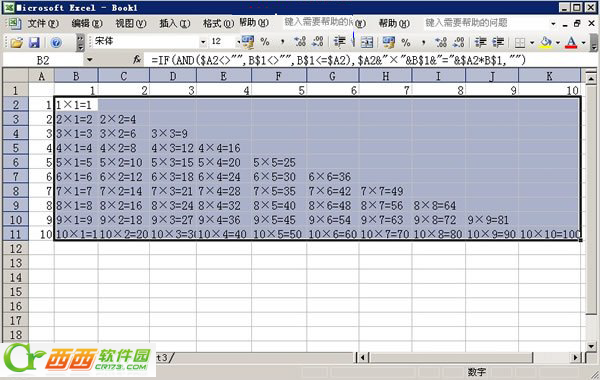Open the 格式(O) menu

coord(218,23)
